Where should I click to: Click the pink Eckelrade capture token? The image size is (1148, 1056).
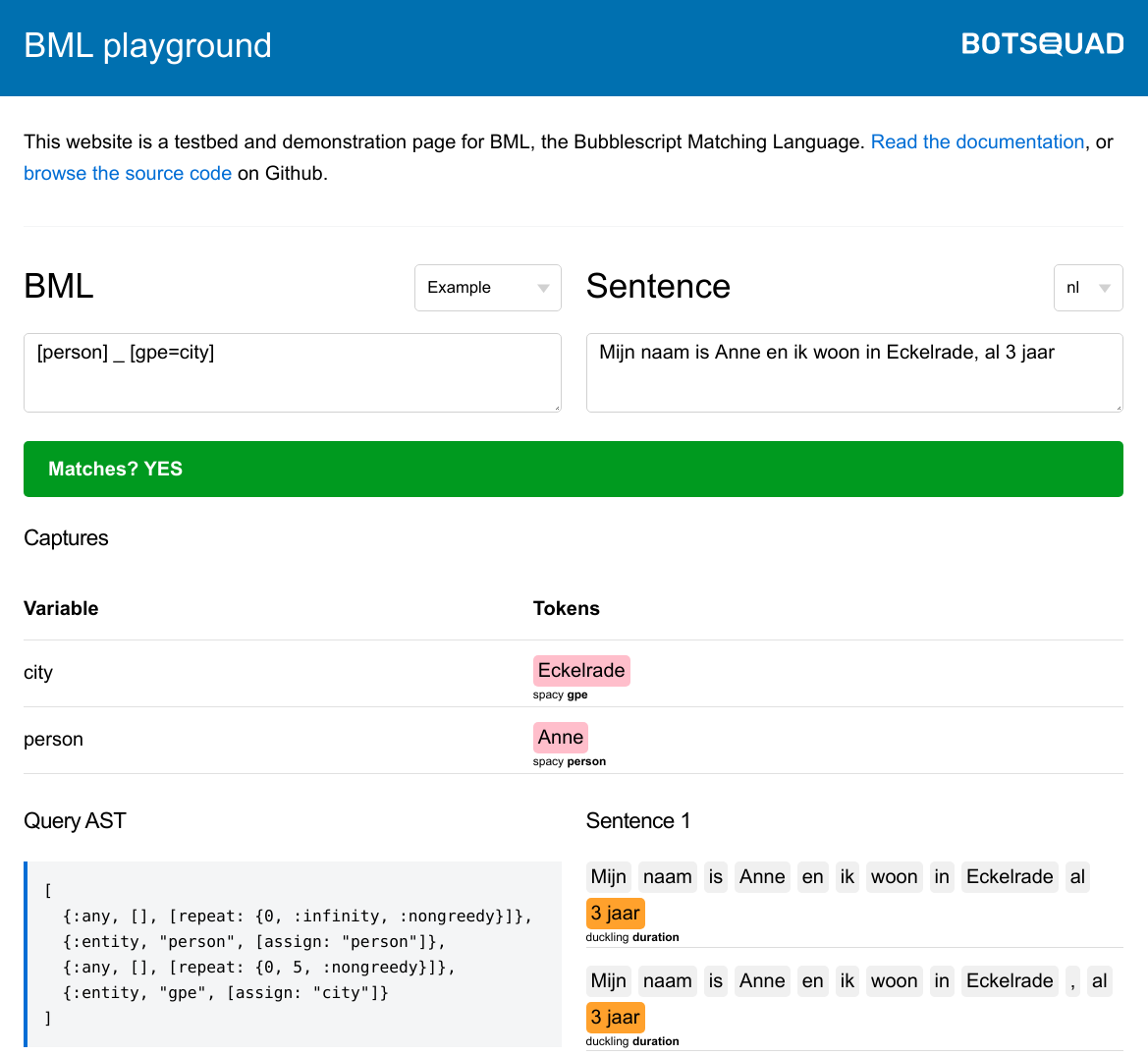(x=580, y=671)
